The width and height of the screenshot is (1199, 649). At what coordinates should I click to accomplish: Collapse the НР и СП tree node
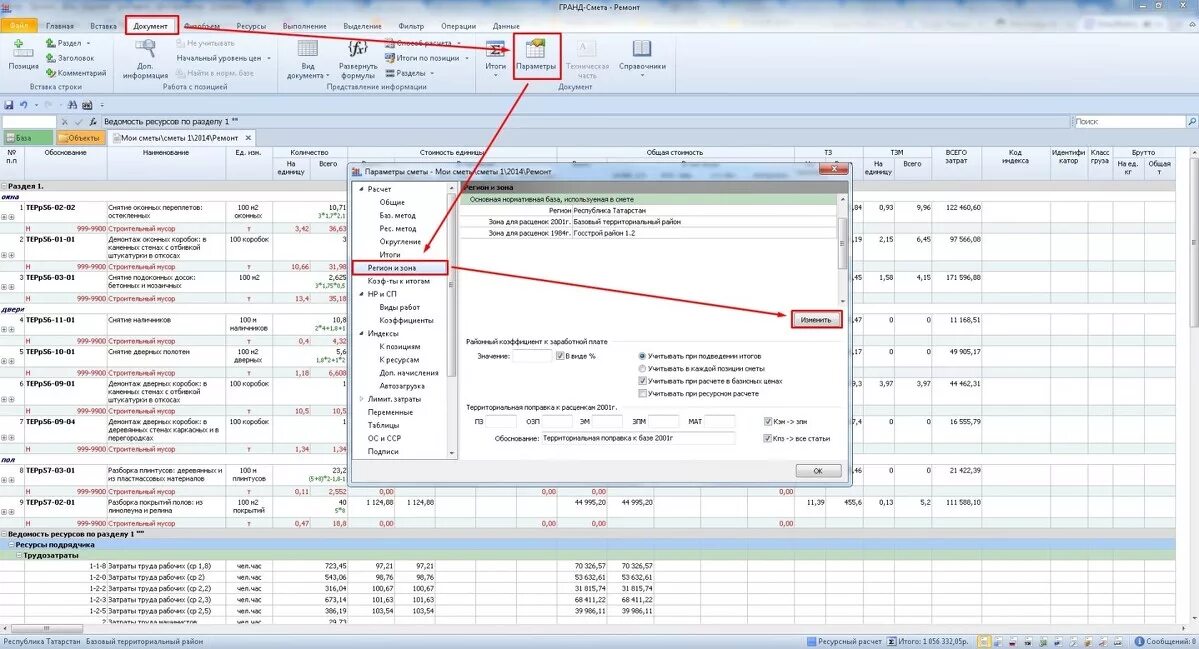(362, 294)
